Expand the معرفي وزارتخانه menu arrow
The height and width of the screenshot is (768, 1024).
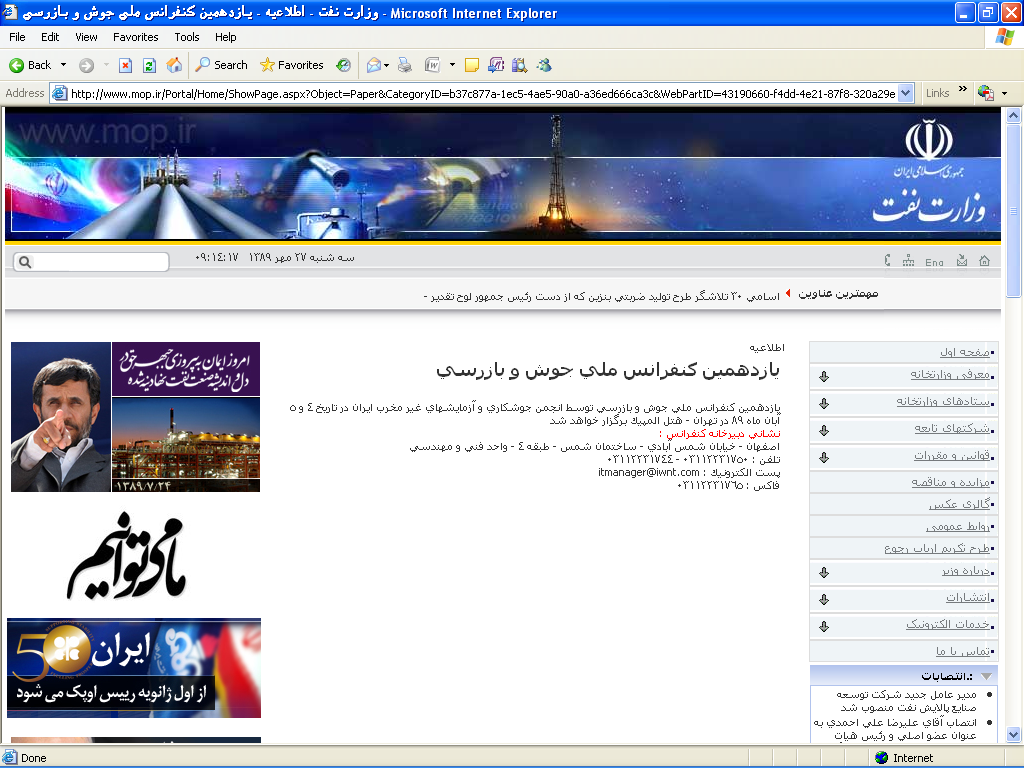click(x=824, y=376)
